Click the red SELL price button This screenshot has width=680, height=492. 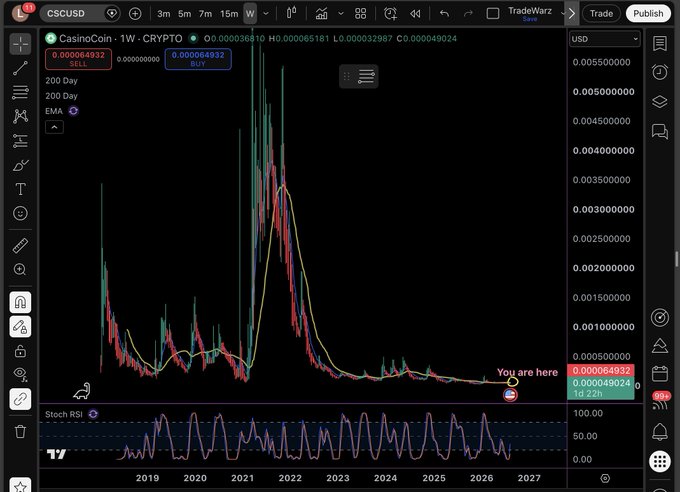pyautogui.click(x=78, y=59)
